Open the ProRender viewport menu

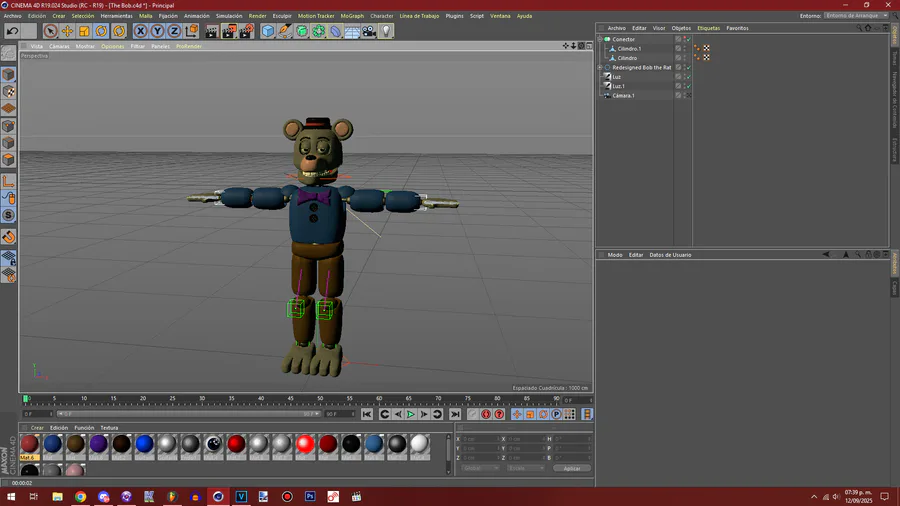pos(188,46)
